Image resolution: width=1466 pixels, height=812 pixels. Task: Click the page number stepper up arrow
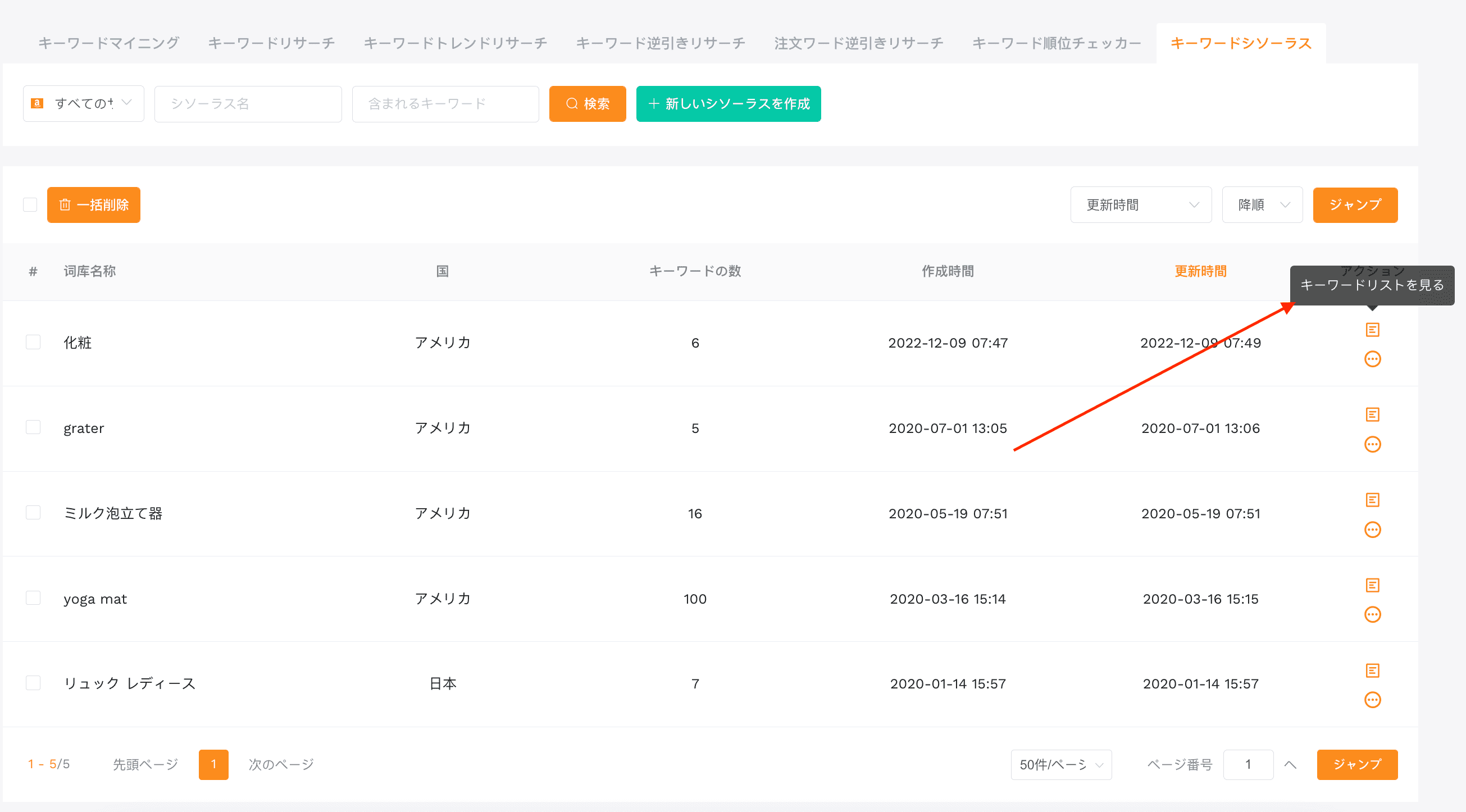(x=1290, y=765)
